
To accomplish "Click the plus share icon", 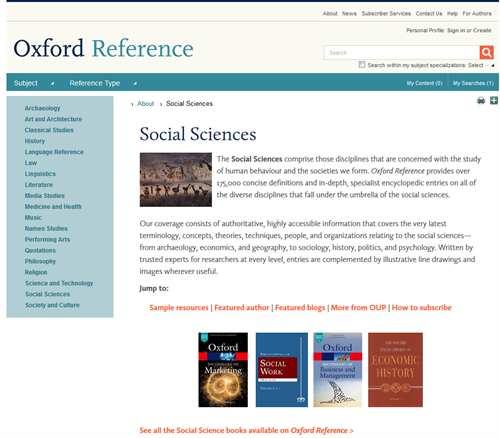I will (494, 100).
